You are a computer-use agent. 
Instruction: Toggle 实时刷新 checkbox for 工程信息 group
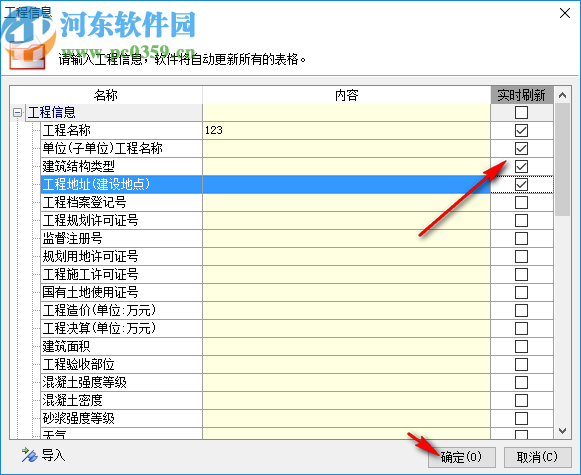pyautogui.click(x=521, y=112)
